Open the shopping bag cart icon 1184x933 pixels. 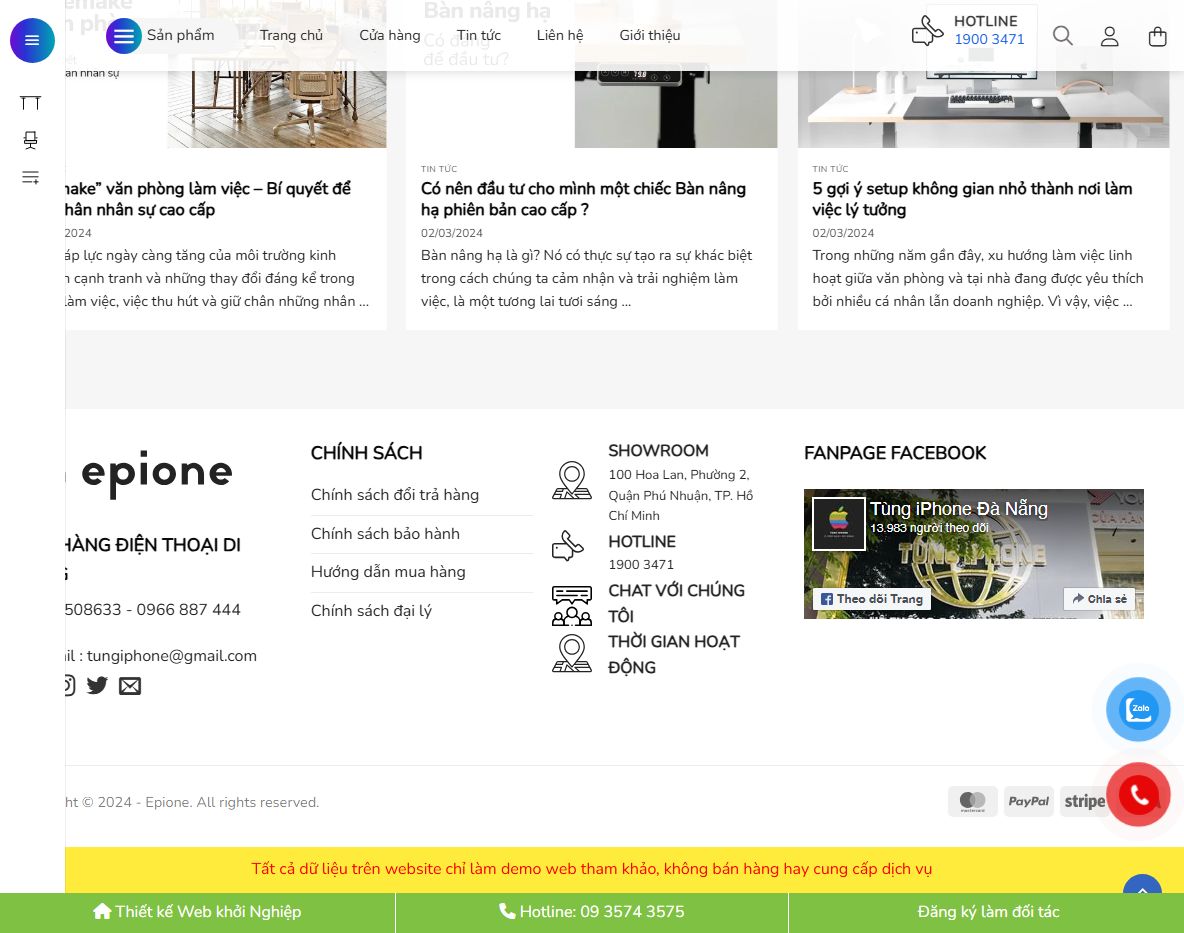1157,36
